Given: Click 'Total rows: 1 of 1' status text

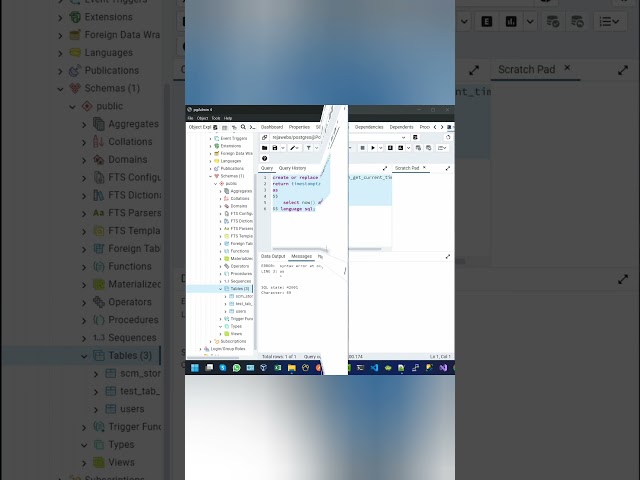Looking at the screenshot, I should click(279, 357).
